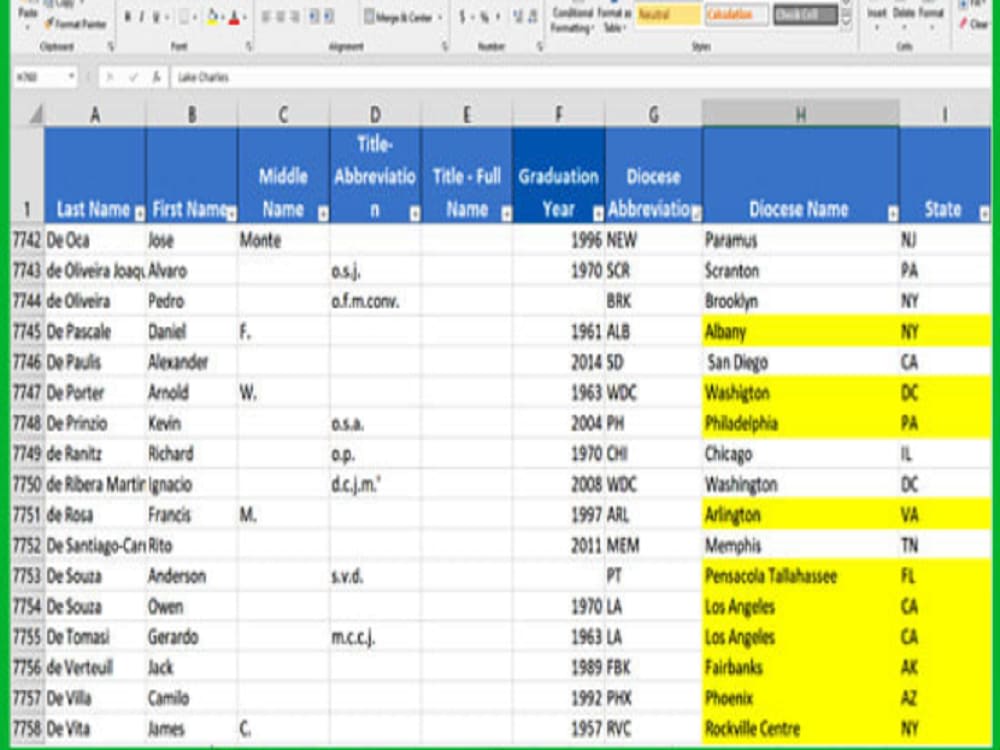Viewport: 1000px width, 750px height.
Task: Apply the Percent Style format
Action: (x=484, y=17)
